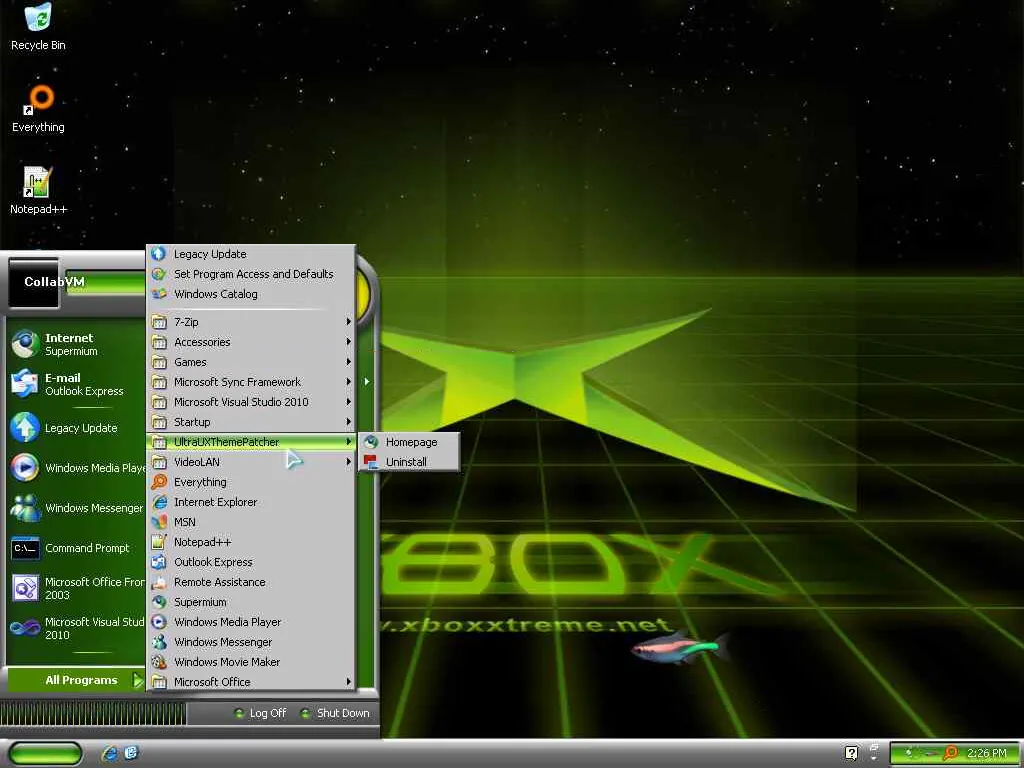Expand the Accessories folder submenu
This screenshot has height=768, width=1024.
[x=251, y=342]
